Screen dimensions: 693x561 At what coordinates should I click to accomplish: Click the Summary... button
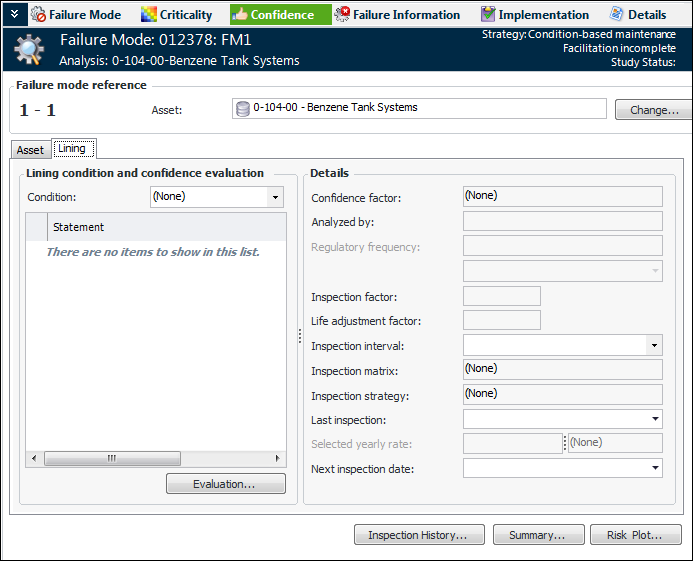tap(538, 535)
